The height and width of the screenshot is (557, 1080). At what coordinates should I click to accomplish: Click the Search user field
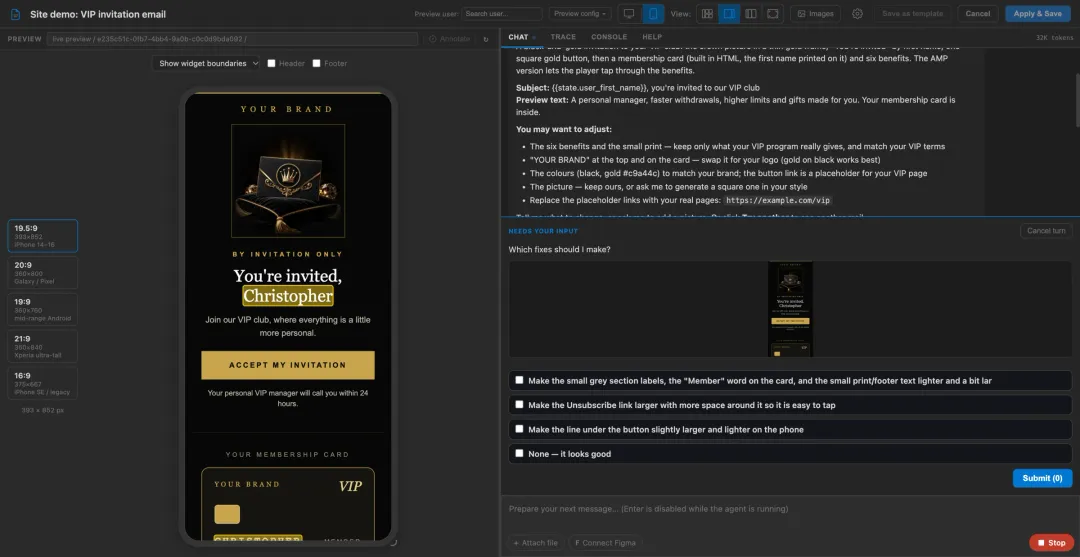tap(502, 14)
